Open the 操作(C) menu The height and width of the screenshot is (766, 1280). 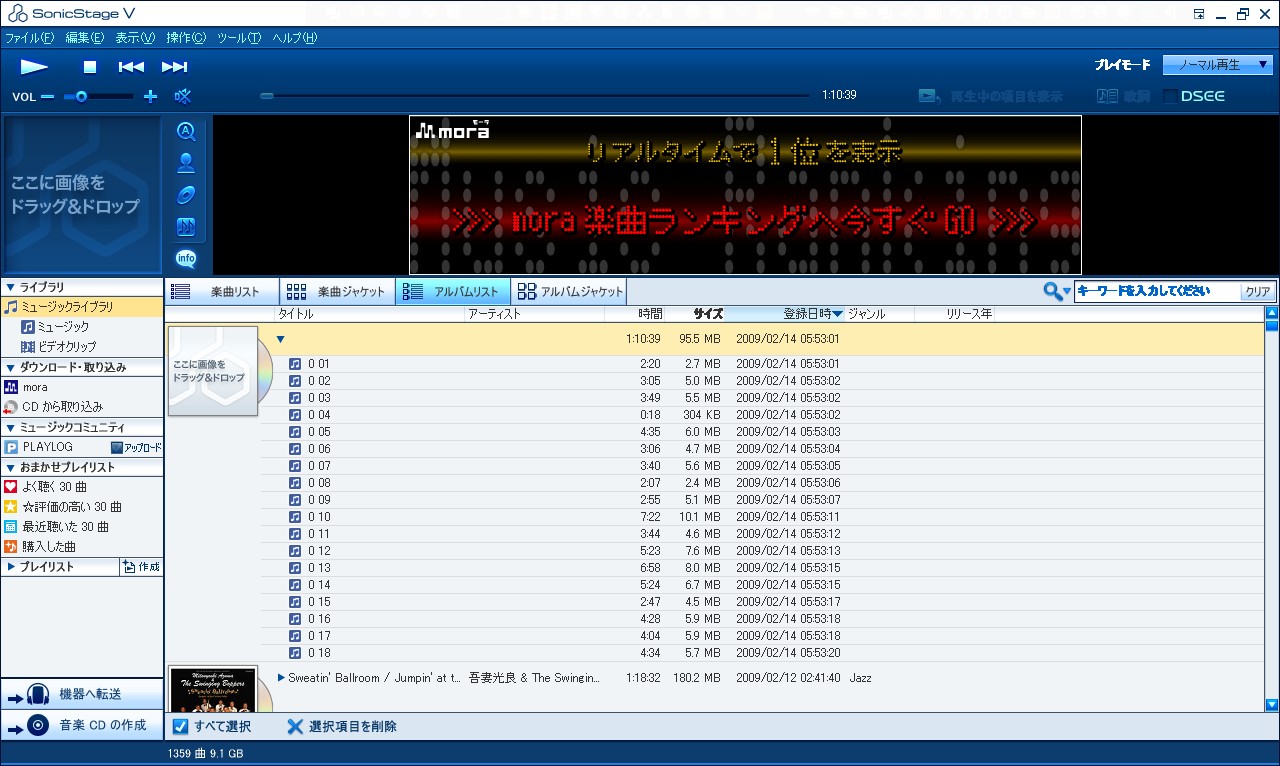(186, 38)
